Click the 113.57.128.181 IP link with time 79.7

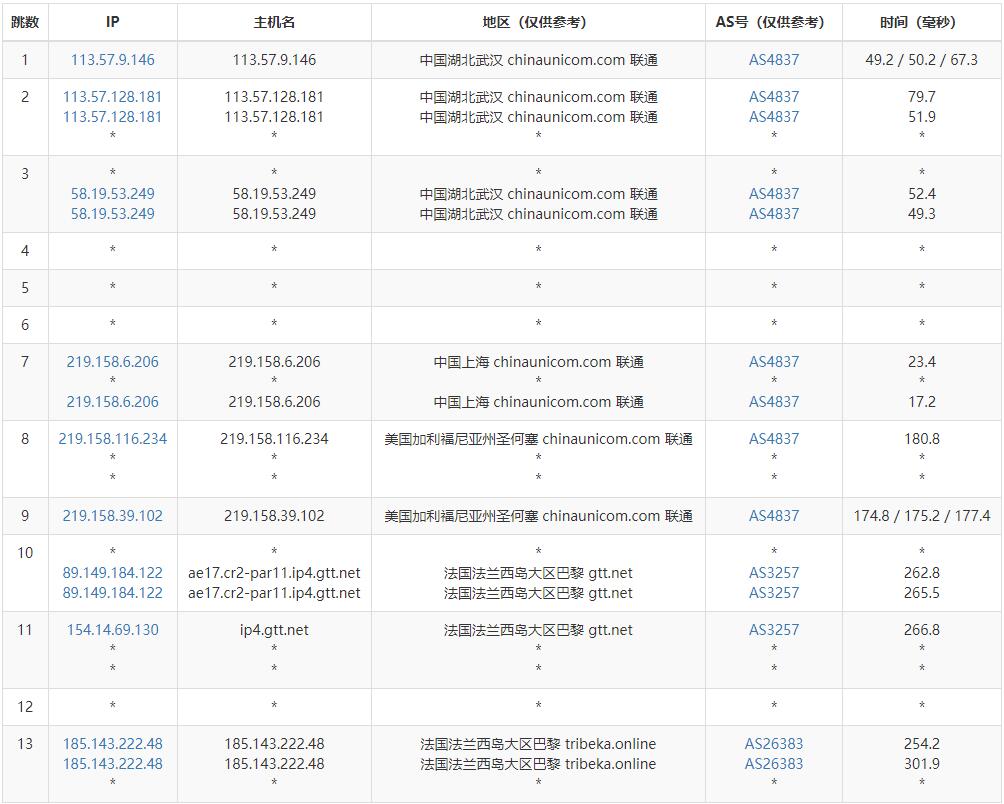[113, 97]
